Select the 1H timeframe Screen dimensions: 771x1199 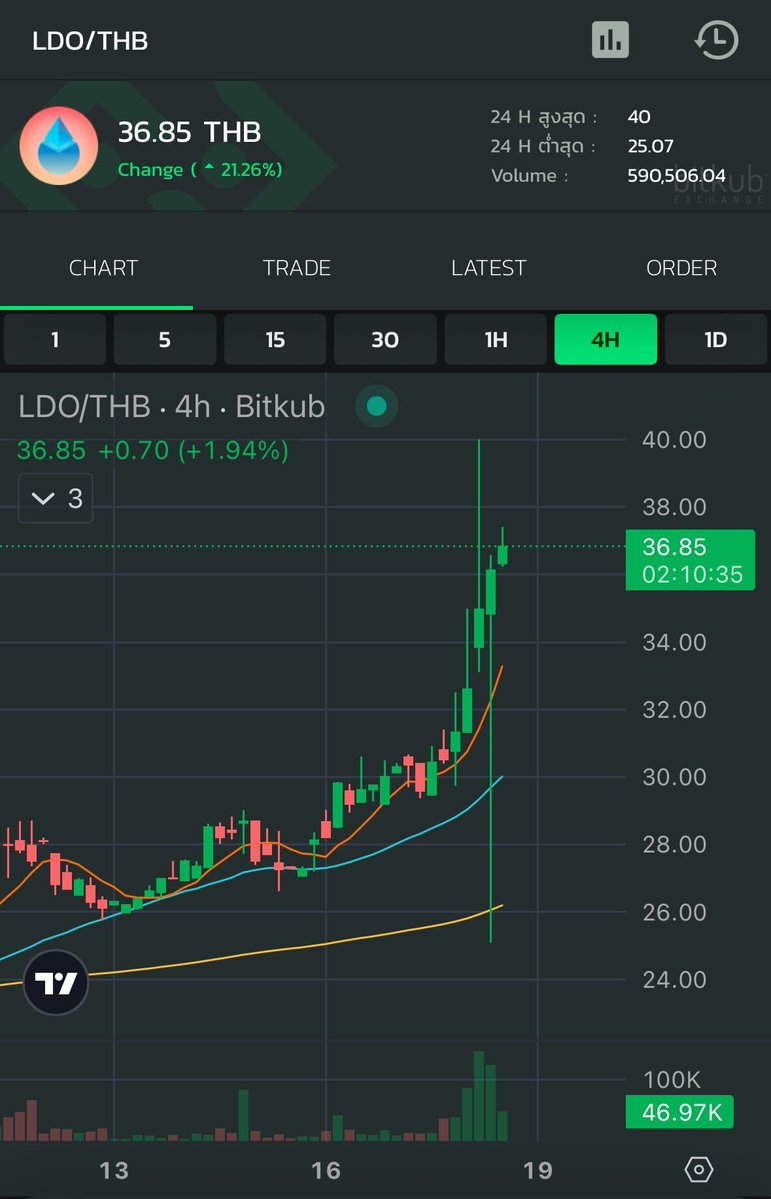(x=496, y=340)
